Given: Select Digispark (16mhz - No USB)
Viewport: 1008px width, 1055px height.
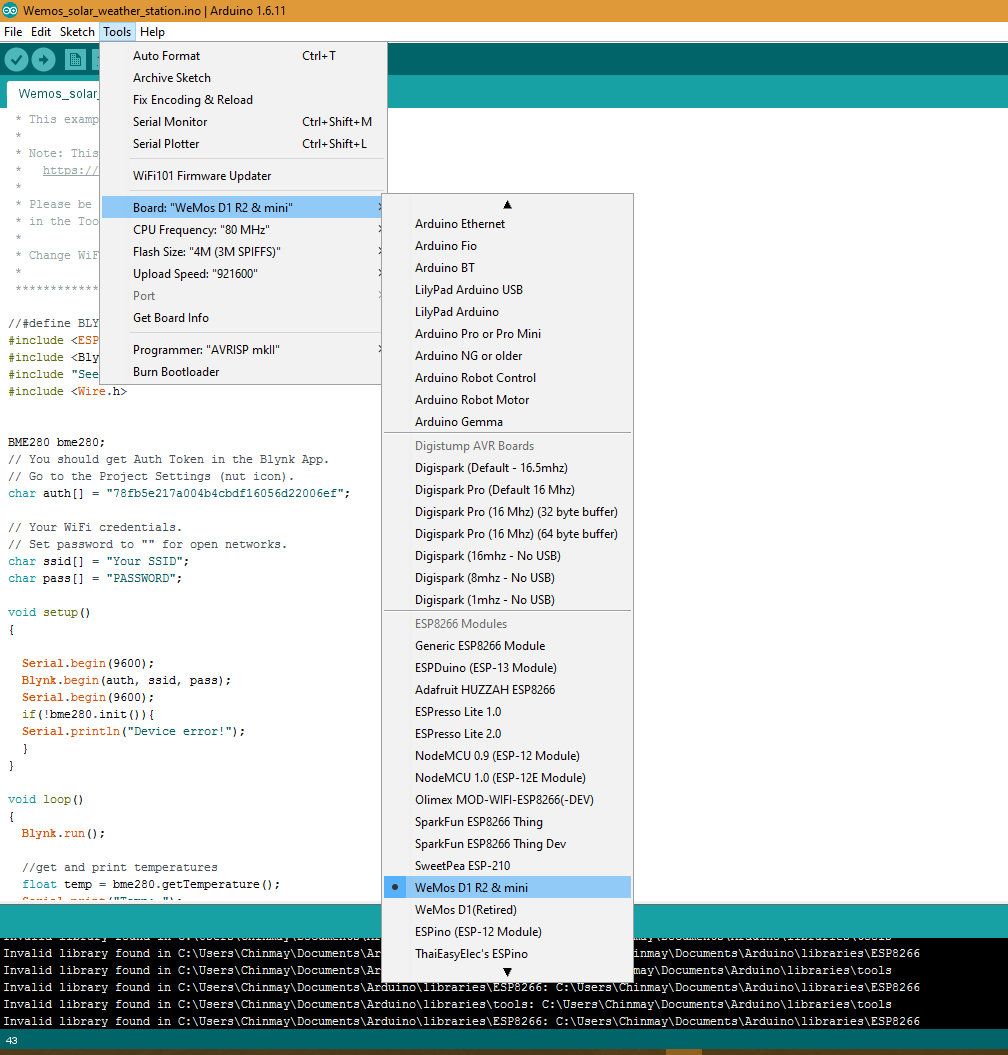Looking at the screenshot, I should point(507,556).
